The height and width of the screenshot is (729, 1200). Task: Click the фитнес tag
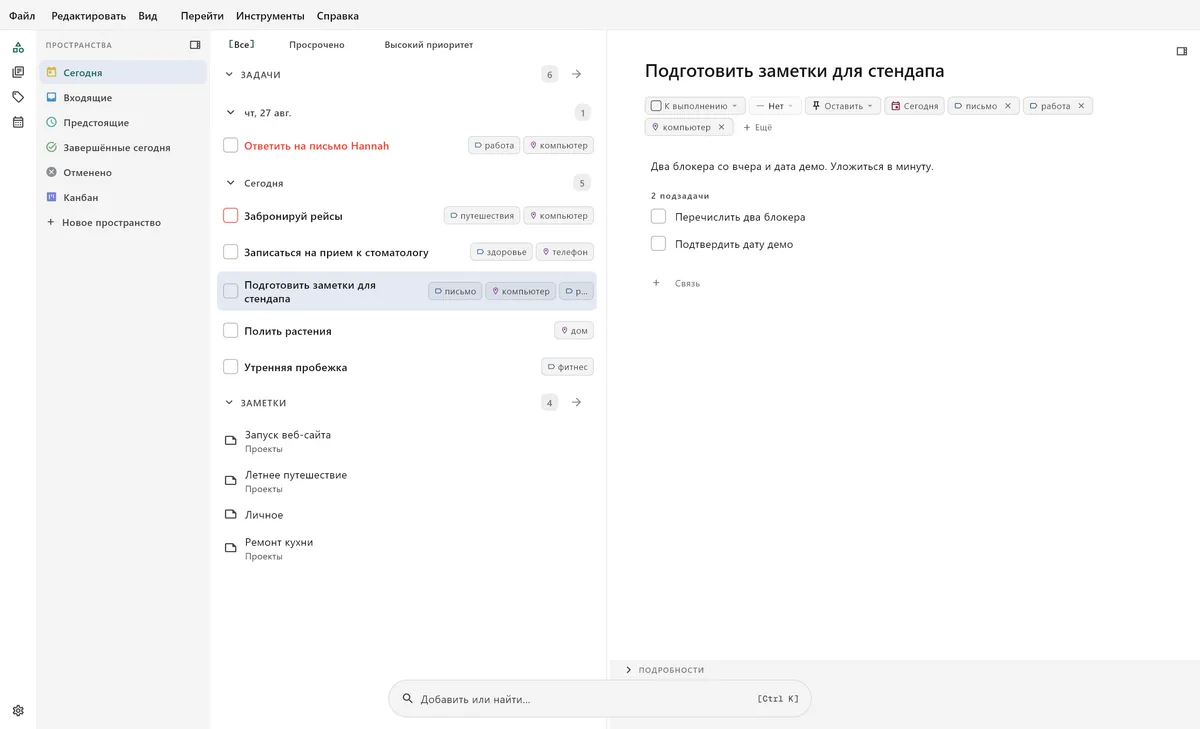[x=568, y=367]
